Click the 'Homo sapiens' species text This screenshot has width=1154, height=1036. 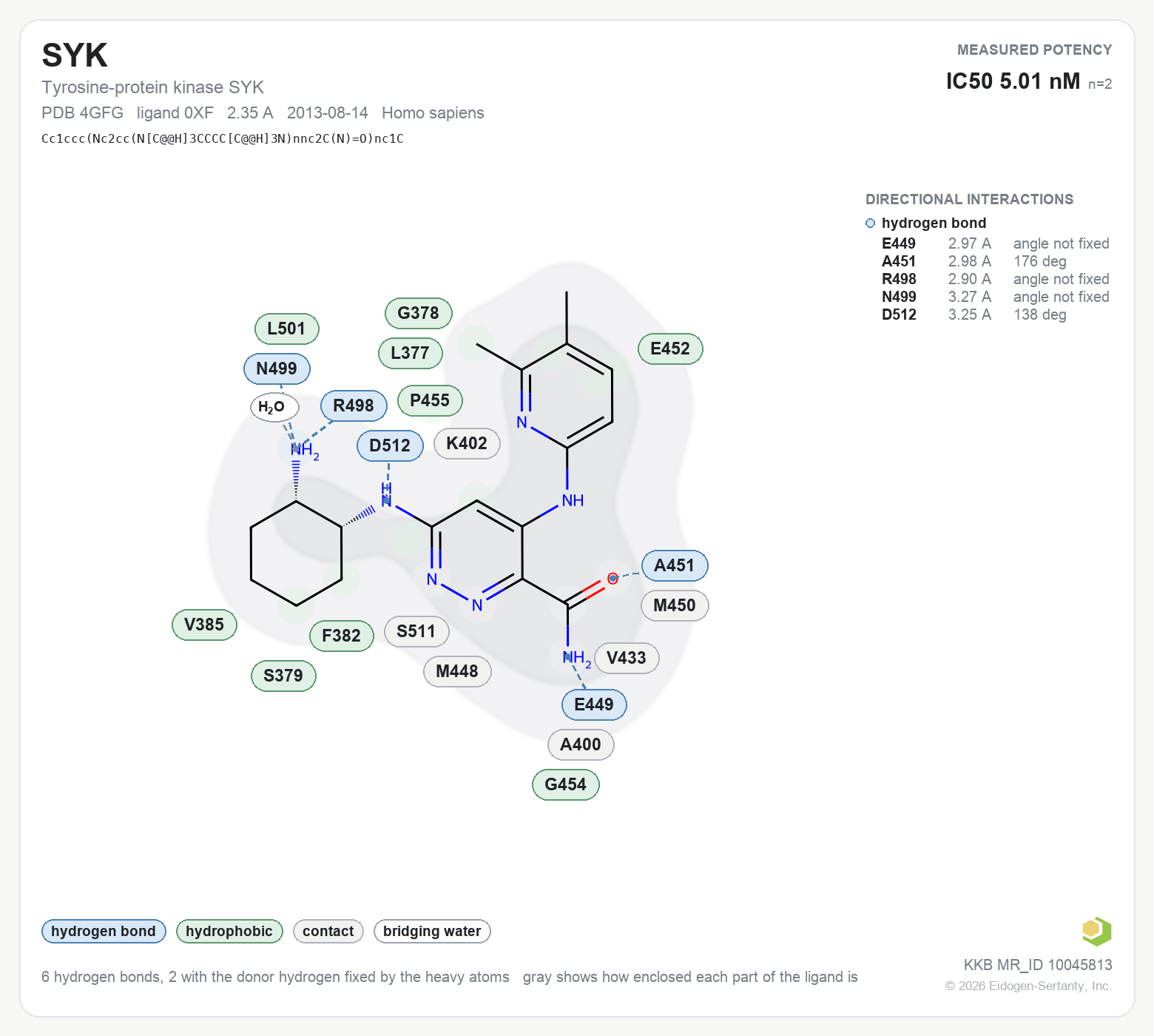tap(433, 113)
